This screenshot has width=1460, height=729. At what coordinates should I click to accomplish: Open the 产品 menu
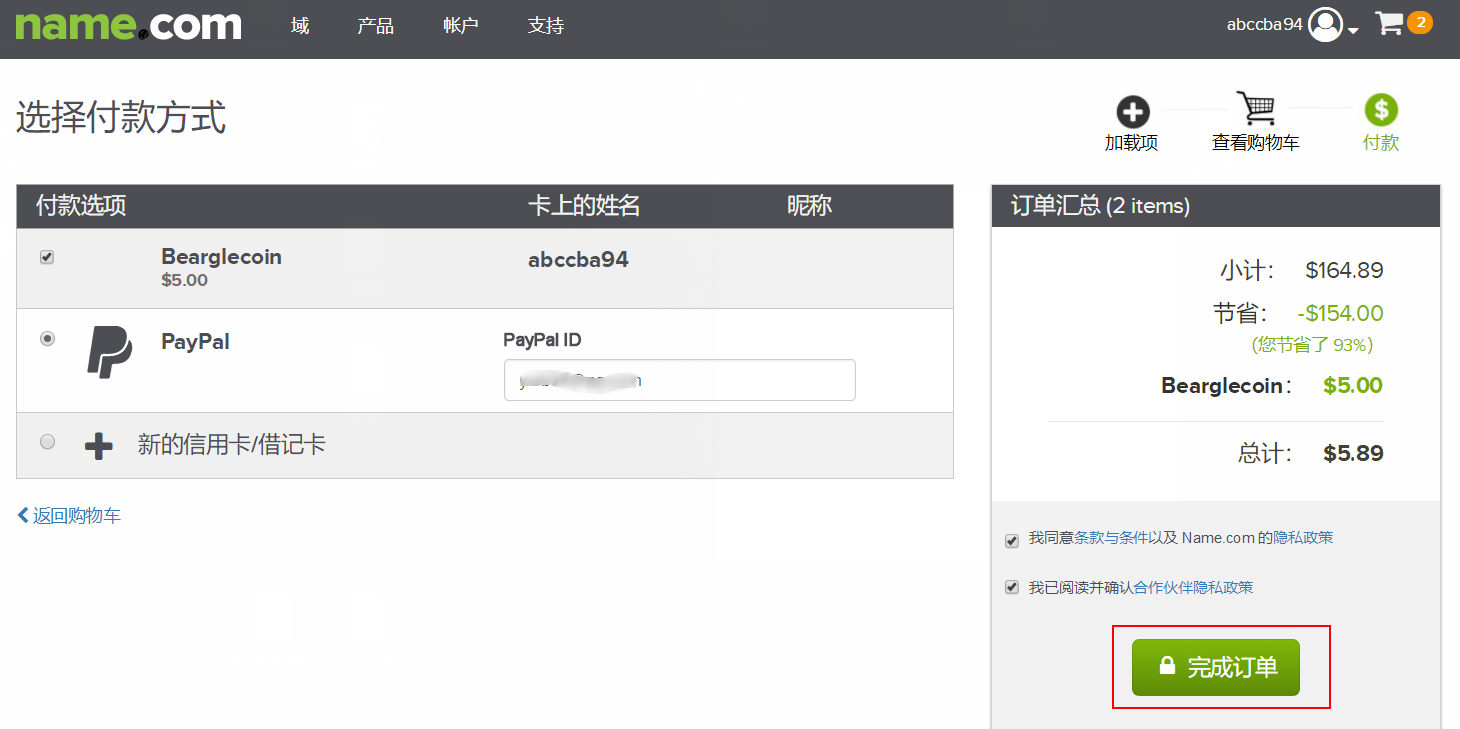click(375, 26)
